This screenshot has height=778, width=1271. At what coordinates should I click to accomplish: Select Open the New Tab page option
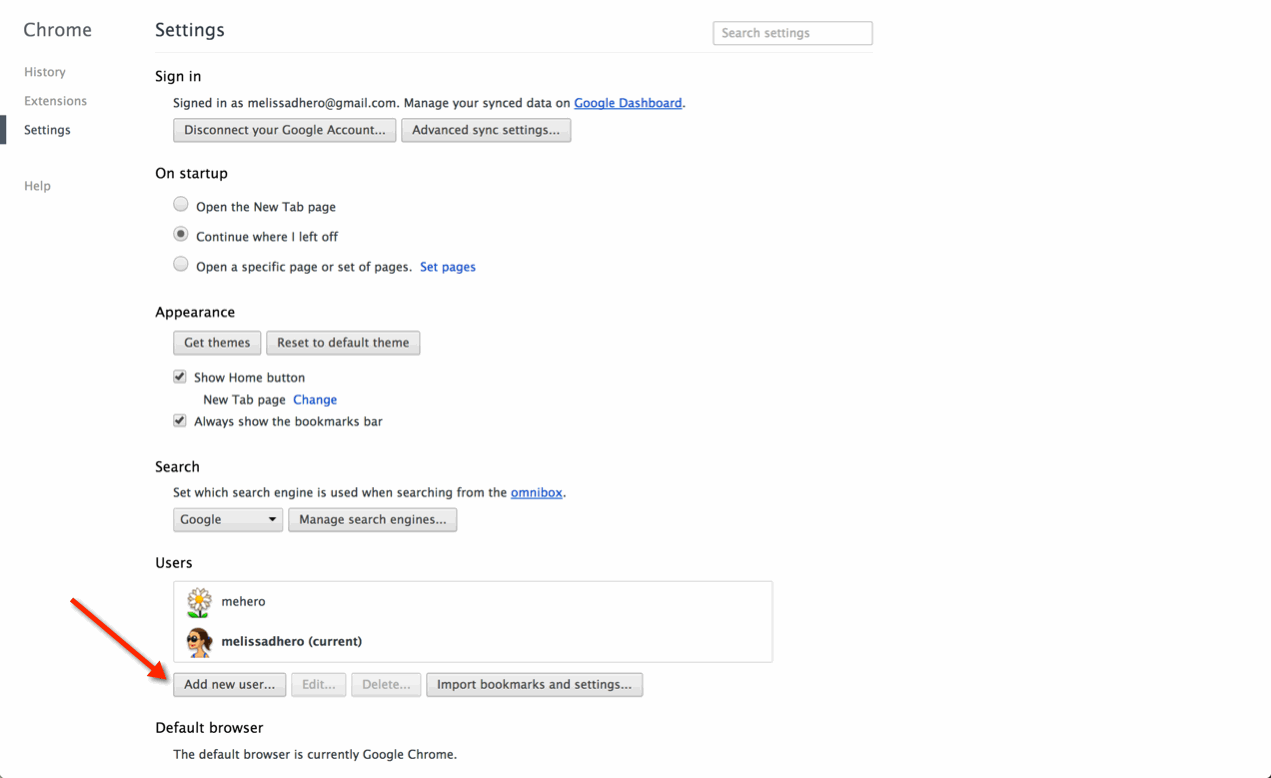tap(181, 205)
